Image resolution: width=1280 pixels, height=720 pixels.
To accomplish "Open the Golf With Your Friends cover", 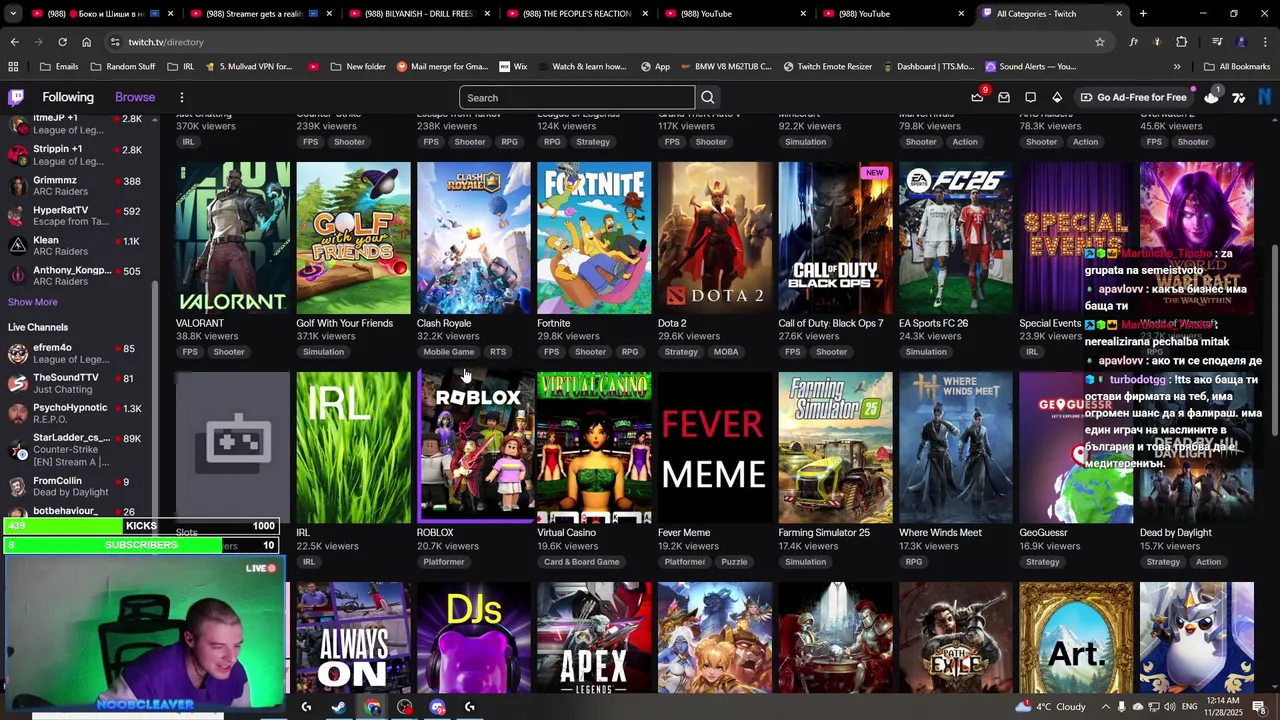I will point(353,238).
